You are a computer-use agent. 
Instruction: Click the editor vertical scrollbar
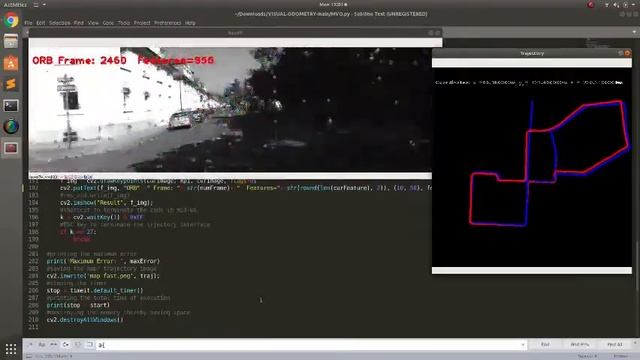[x=638, y=267]
